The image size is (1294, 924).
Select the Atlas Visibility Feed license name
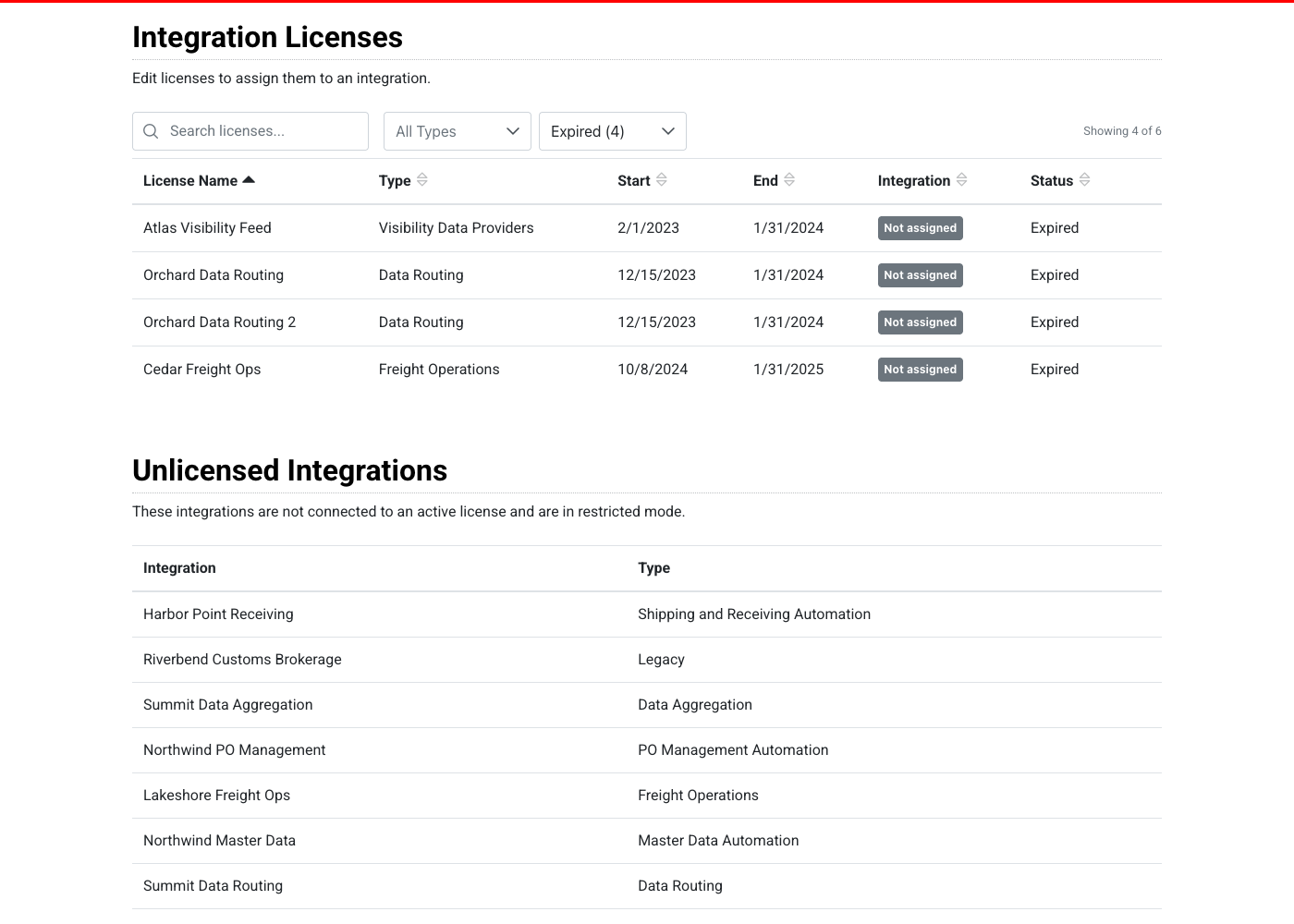click(207, 228)
